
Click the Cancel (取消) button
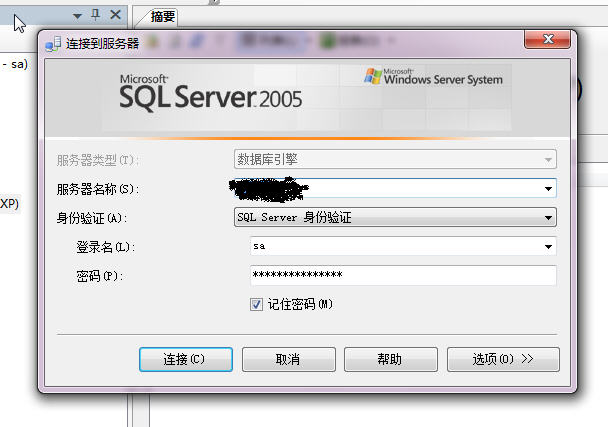coord(288,360)
